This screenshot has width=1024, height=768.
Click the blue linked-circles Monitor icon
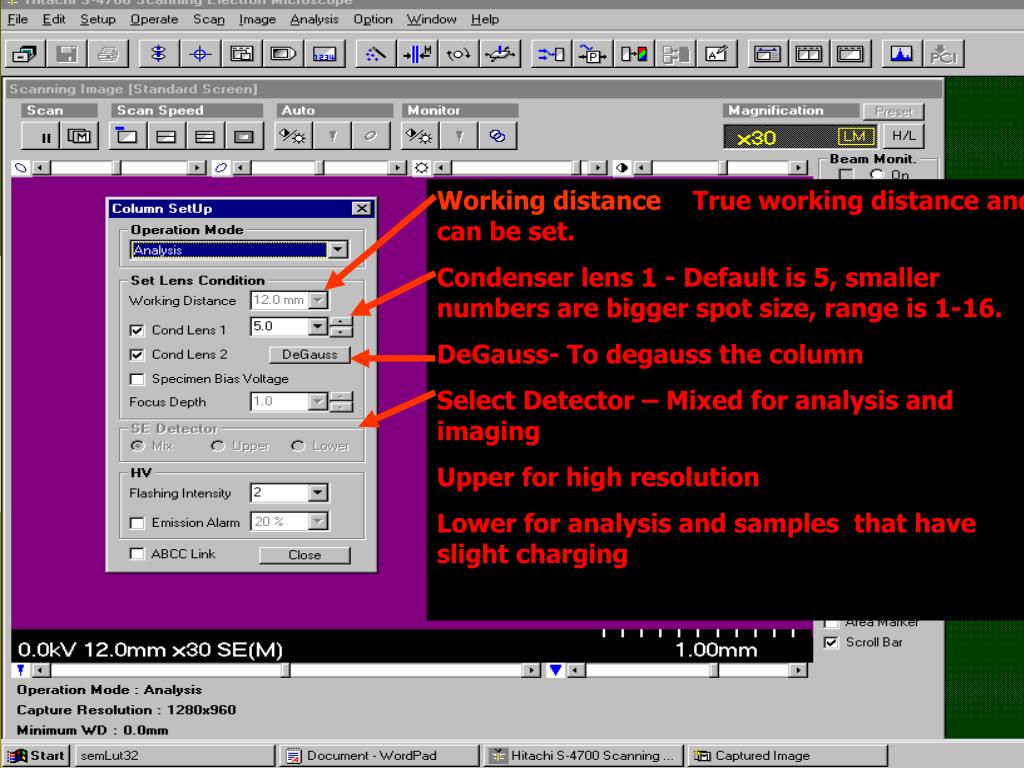497,136
